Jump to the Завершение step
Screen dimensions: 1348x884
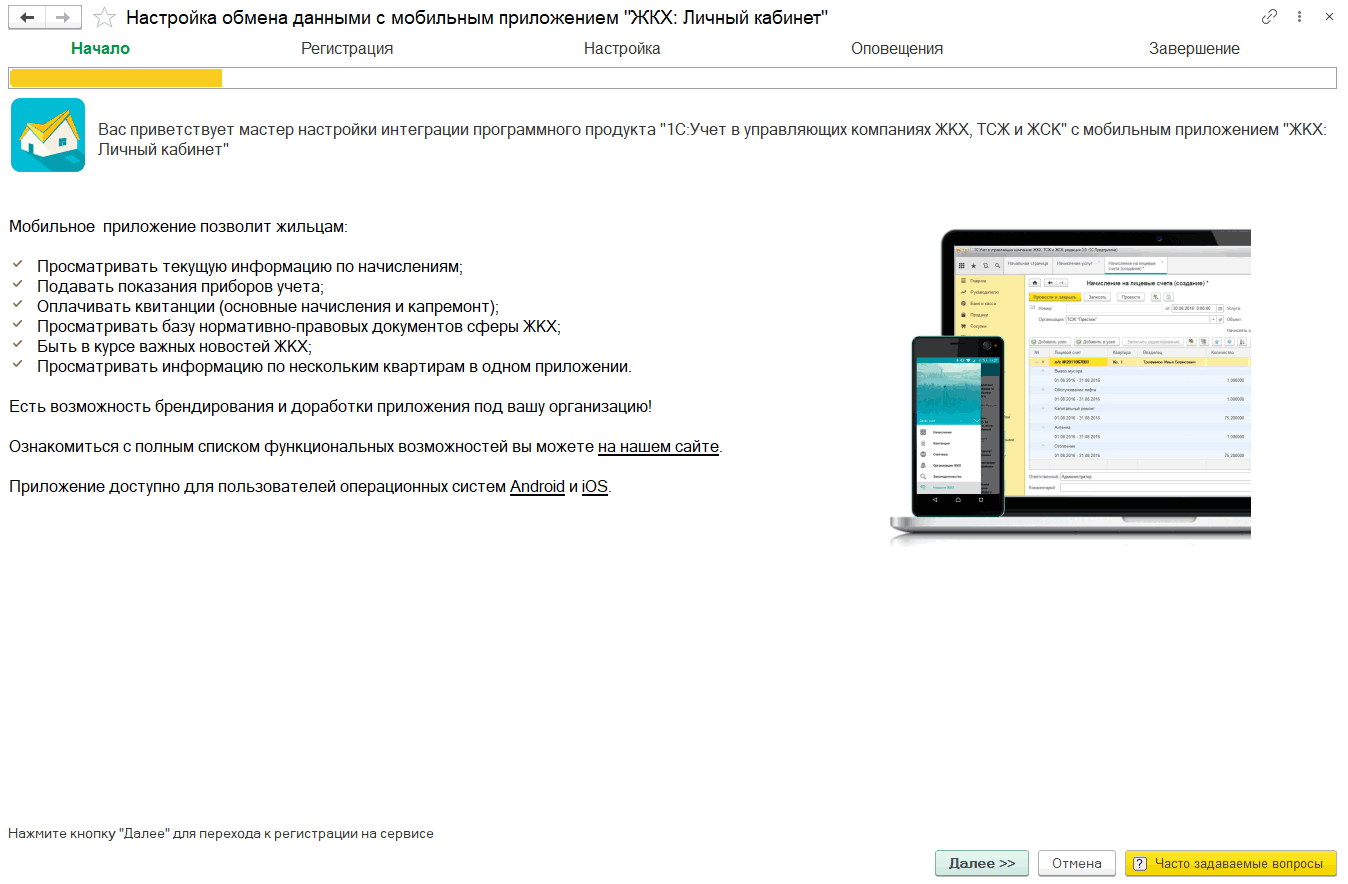(x=1194, y=48)
